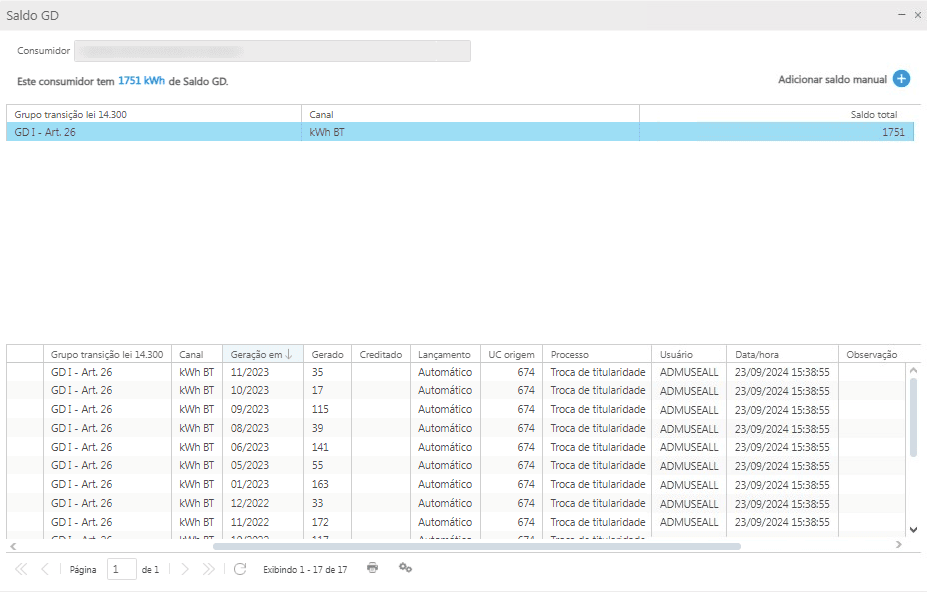The height and width of the screenshot is (592, 927).
Task: Go to next page arrow
Action: click(184, 569)
